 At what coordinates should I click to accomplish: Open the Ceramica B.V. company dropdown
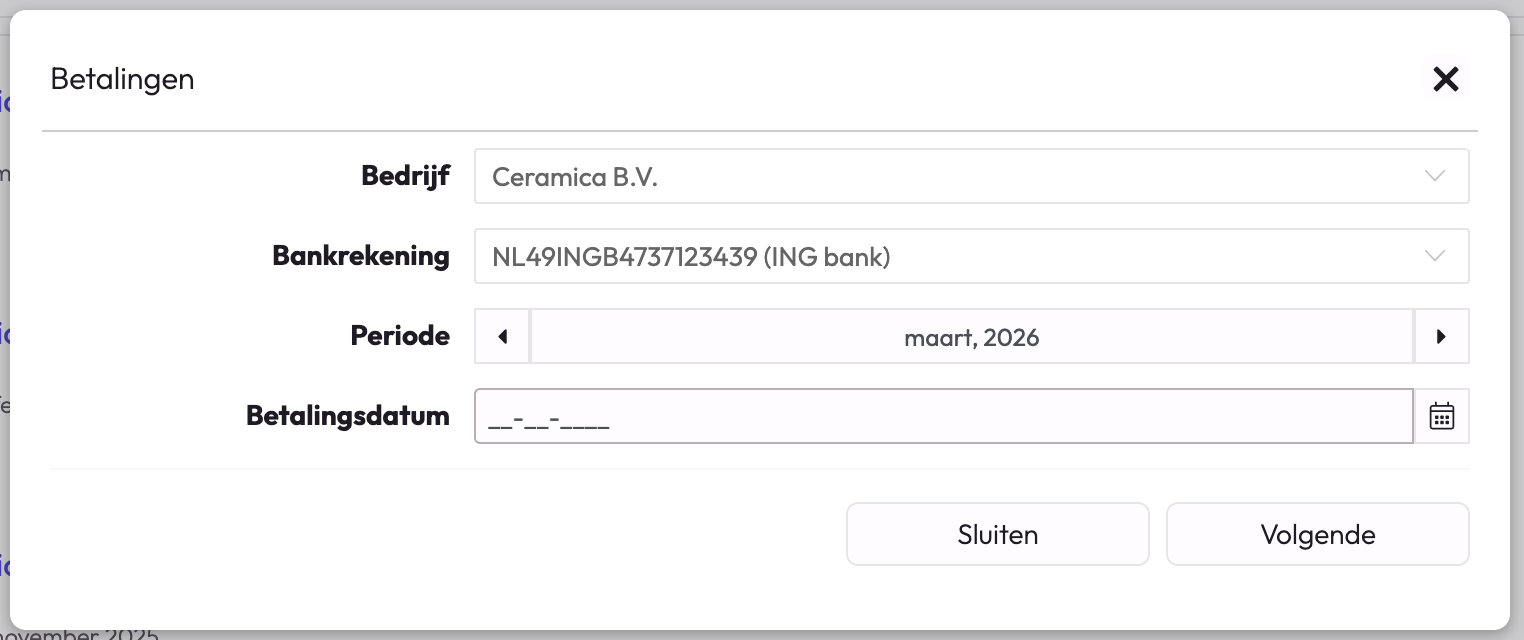tap(950, 176)
